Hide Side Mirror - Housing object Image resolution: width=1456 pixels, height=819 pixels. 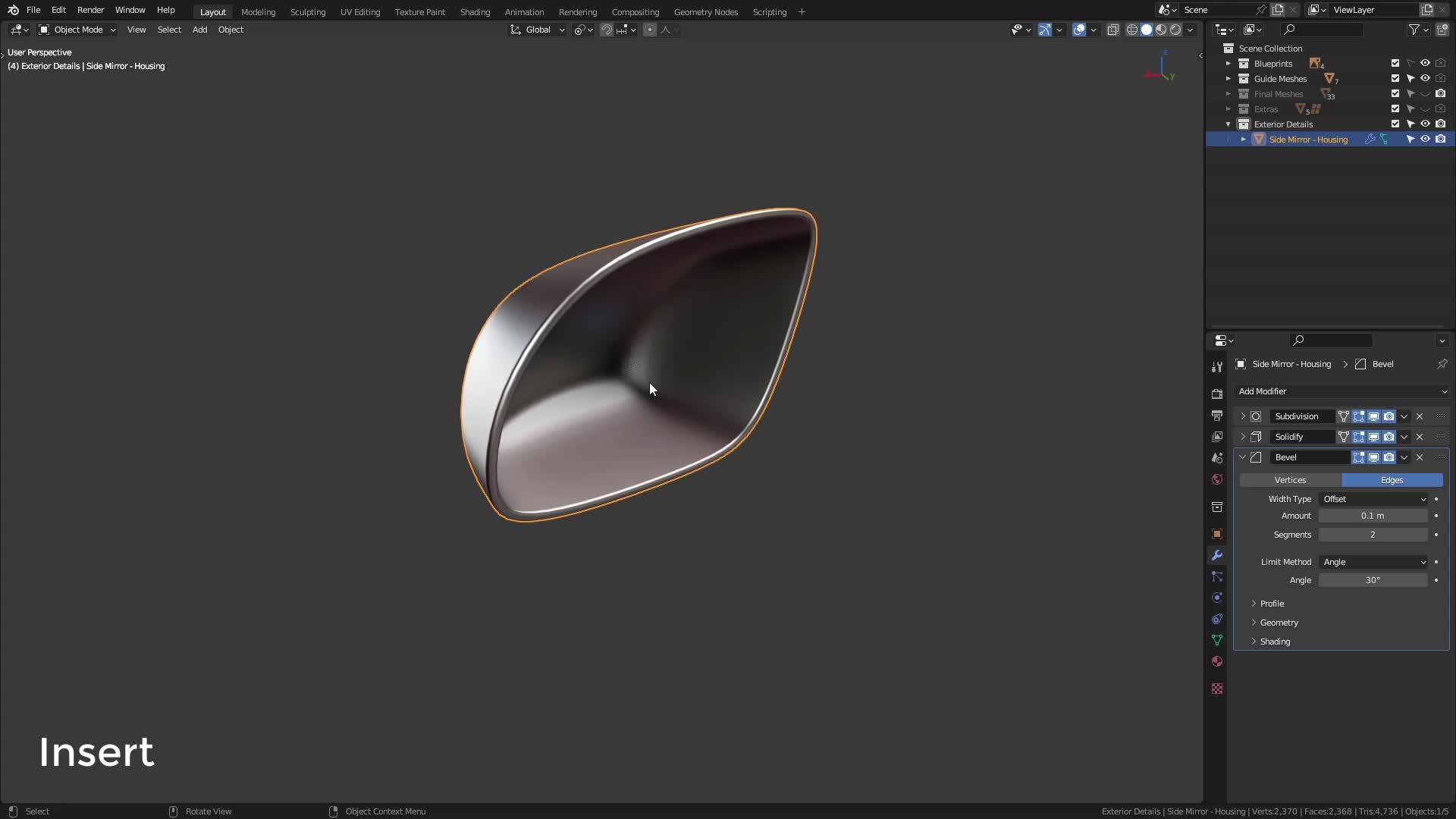tap(1425, 140)
